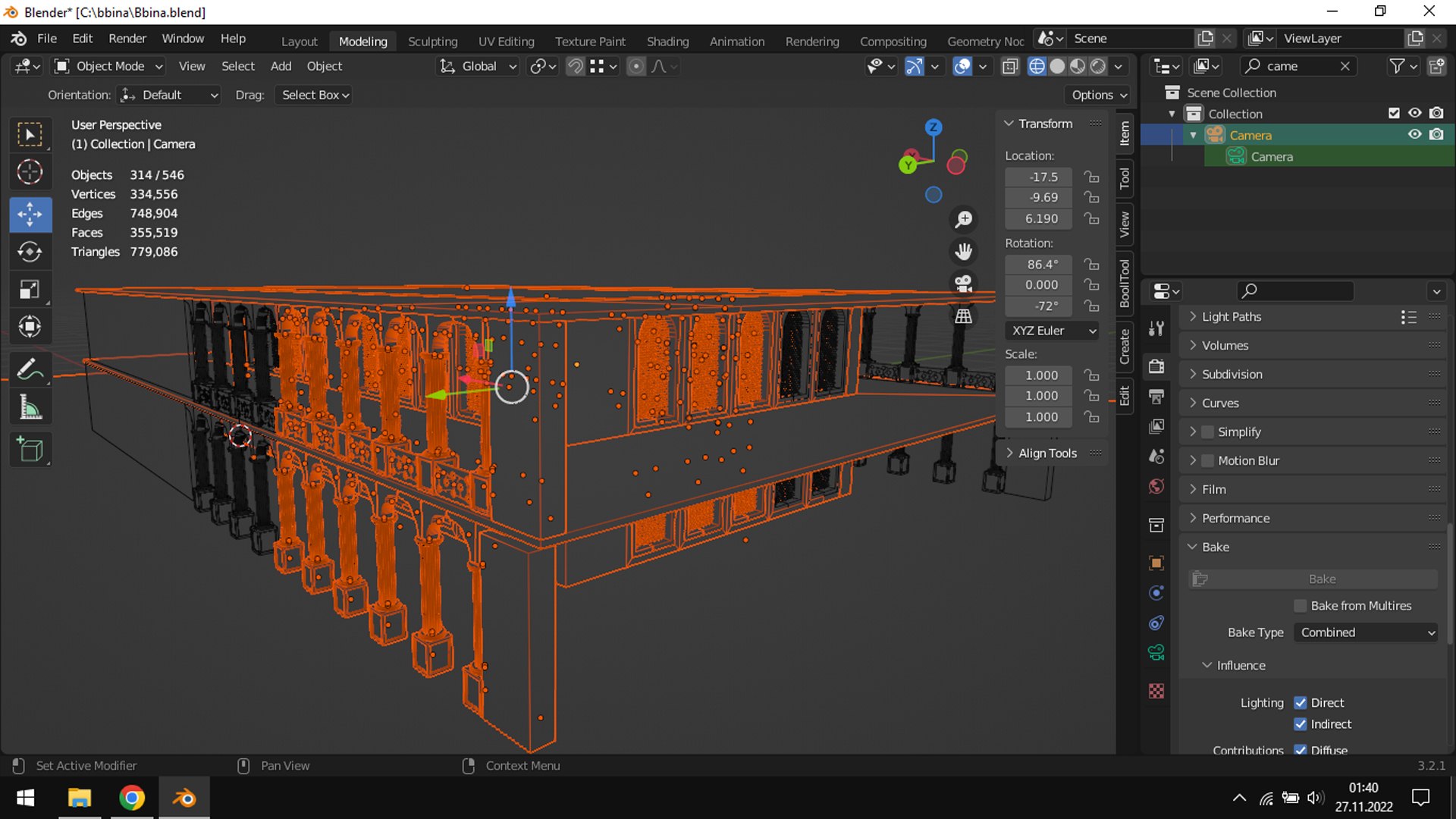Switch orthographic/perspective grid icon
1456x819 pixels.
964,316
